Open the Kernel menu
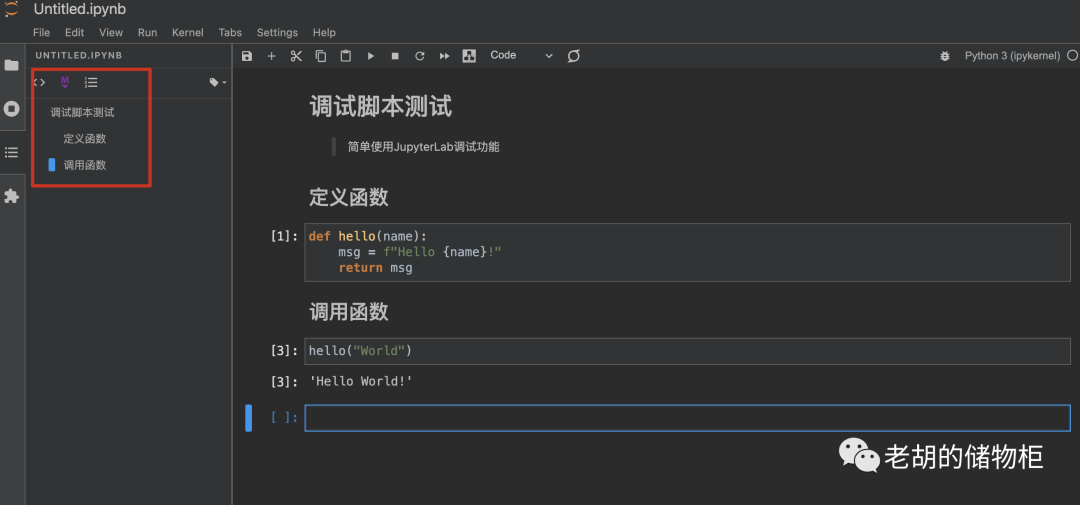1080x505 pixels. click(187, 33)
